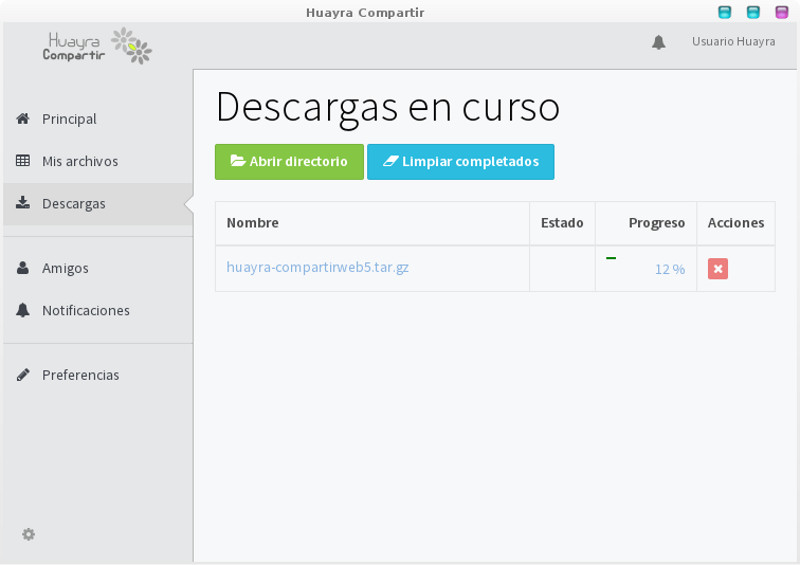This screenshot has width=800, height=565.
Task: Click the pencil icon beside Preferencias
Action: [x=22, y=375]
